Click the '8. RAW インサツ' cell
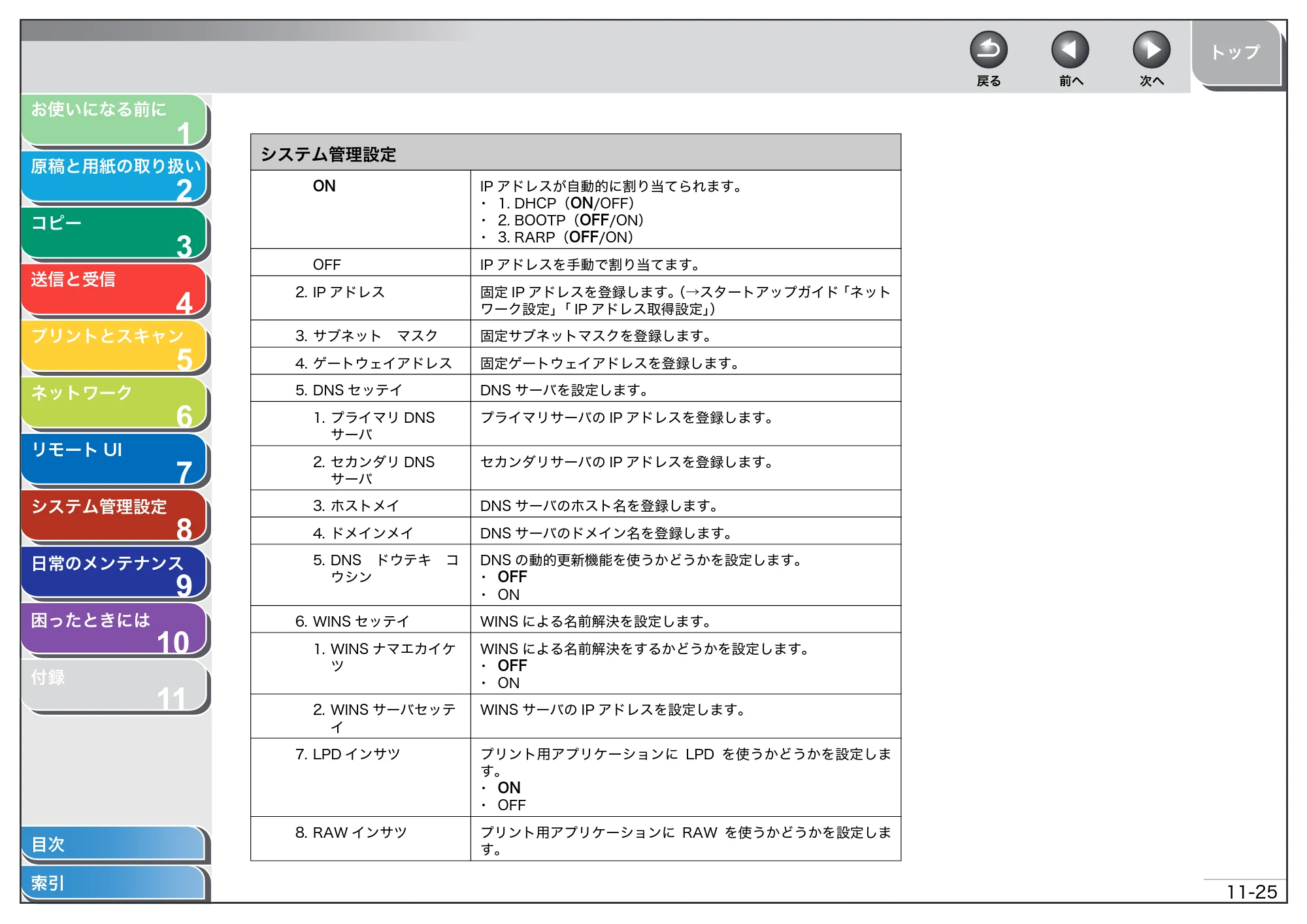Viewport: 1307px width, 924px height. [360, 839]
